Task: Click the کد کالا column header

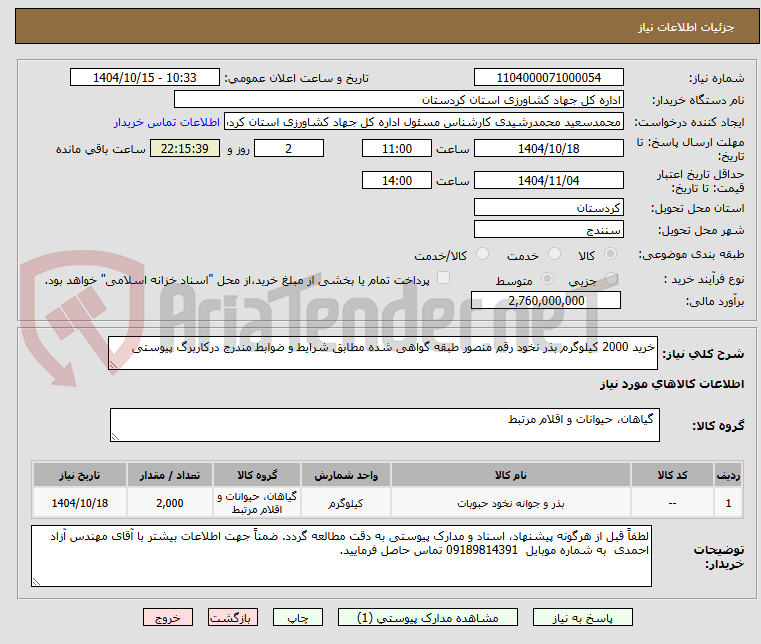Action: 672,475
